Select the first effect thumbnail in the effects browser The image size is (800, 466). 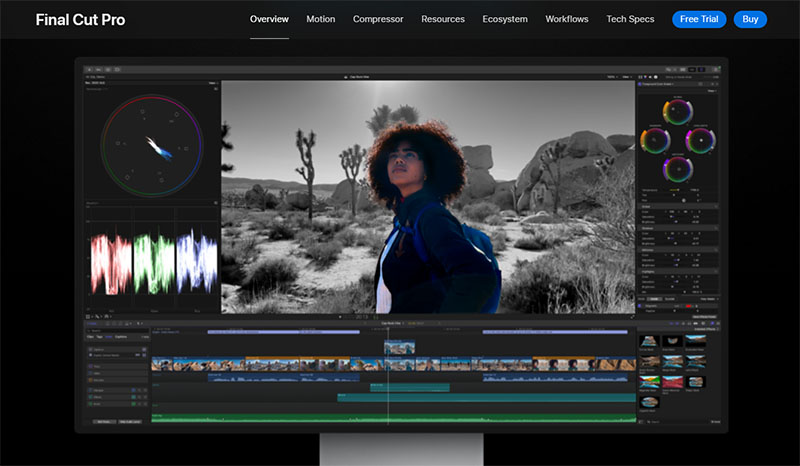pos(648,341)
